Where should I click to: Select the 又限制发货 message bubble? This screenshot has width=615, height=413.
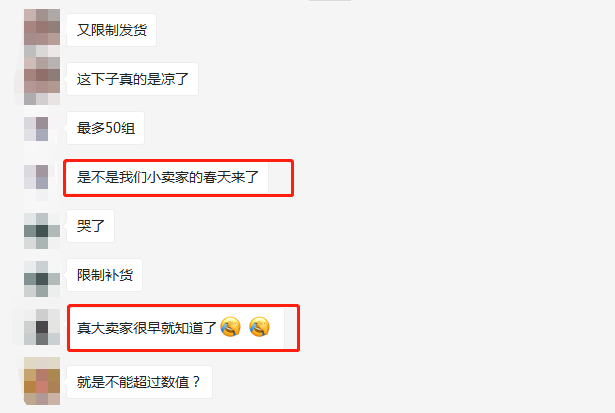pyautogui.click(x=111, y=30)
